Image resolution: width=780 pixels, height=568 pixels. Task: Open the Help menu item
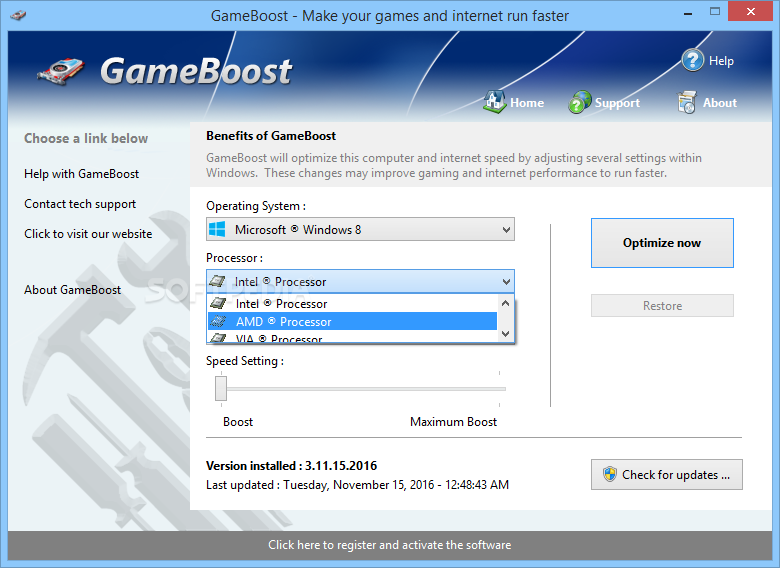pyautogui.click(x=708, y=60)
